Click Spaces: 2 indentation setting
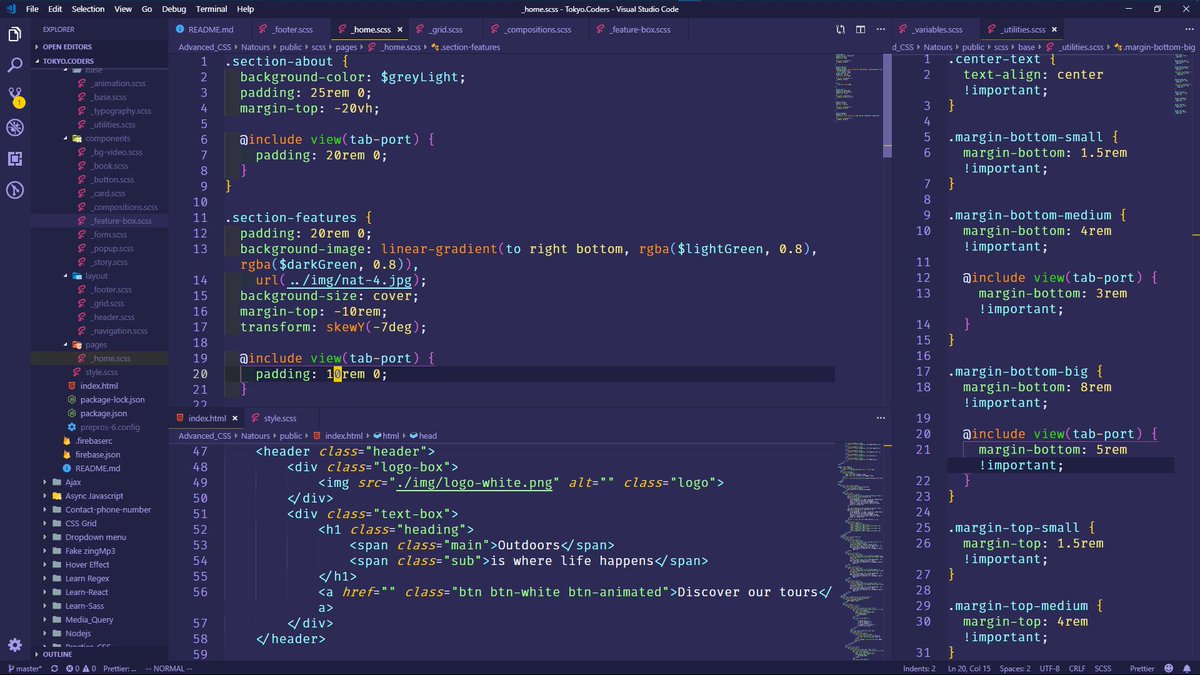 (x=1015, y=668)
